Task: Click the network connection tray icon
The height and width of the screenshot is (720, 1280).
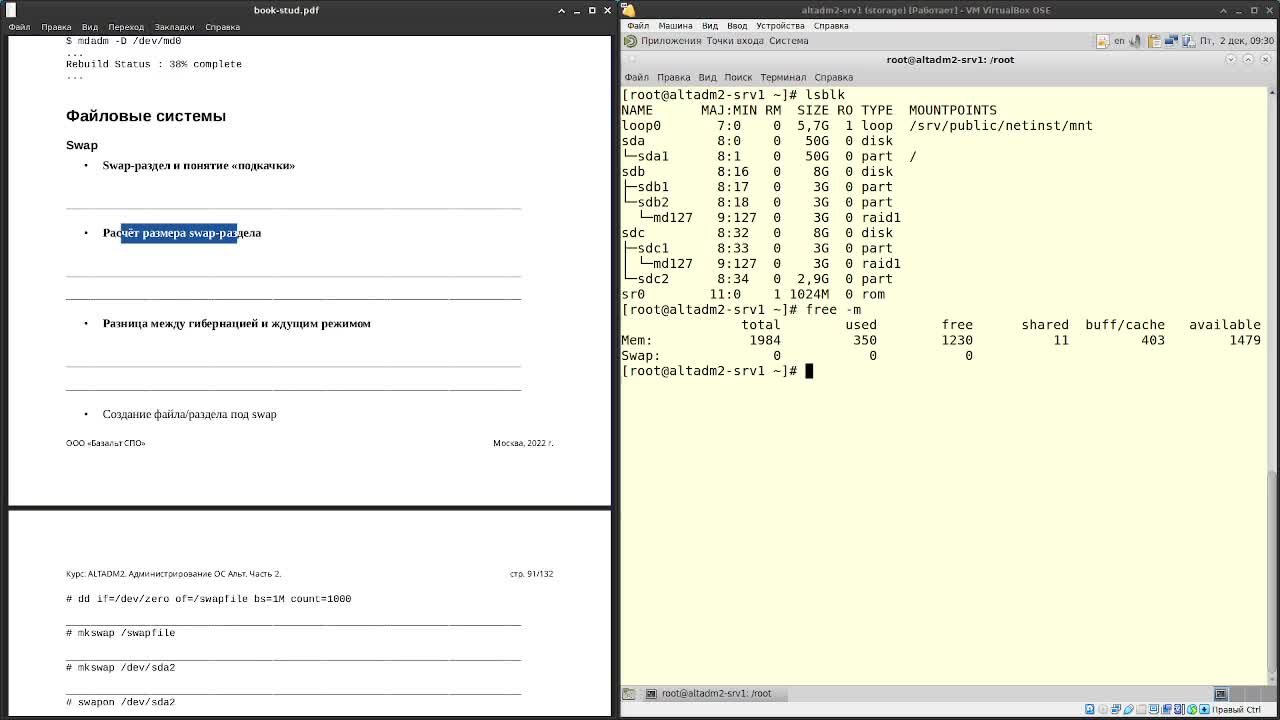Action: point(1170,41)
